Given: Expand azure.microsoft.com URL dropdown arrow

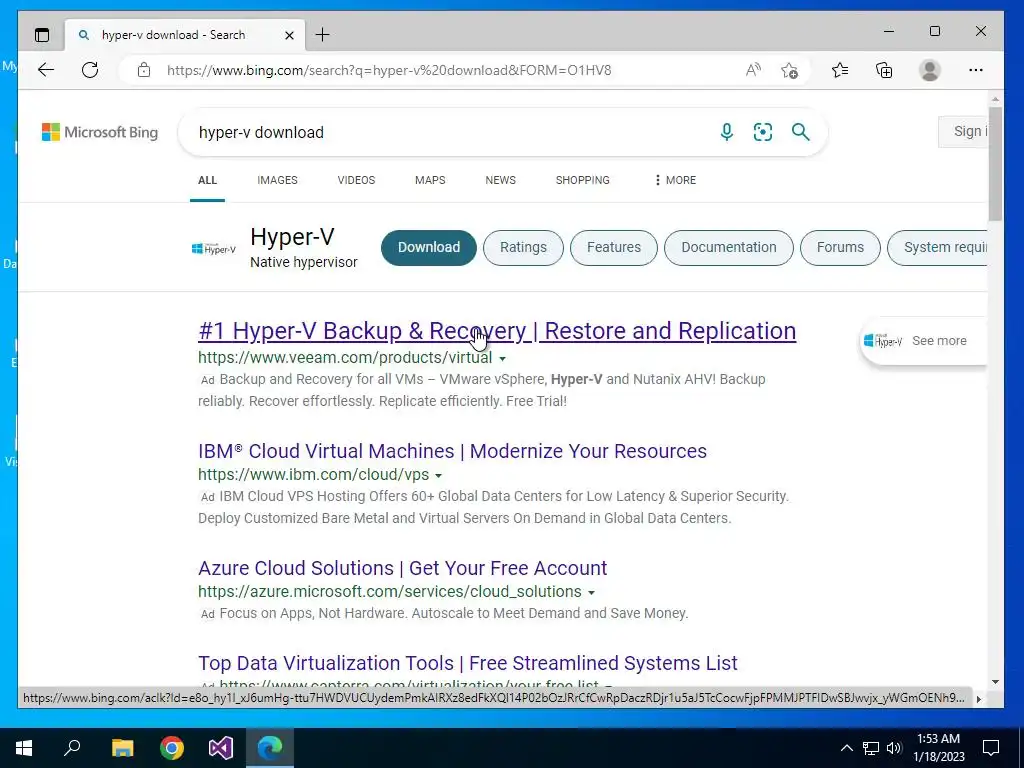Looking at the screenshot, I should coord(591,592).
